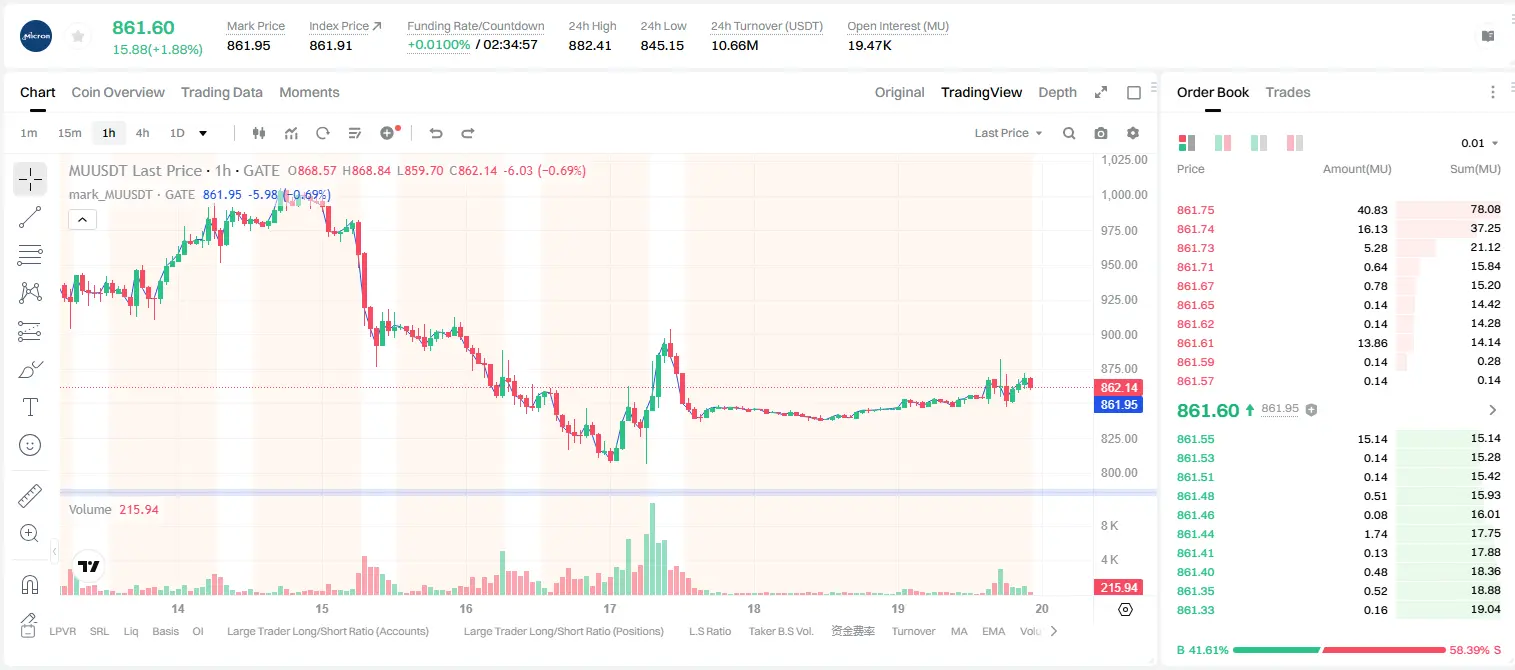Viewport: 1515px width, 670px height.
Task: Select the ruler measure tool
Action: tap(30, 496)
